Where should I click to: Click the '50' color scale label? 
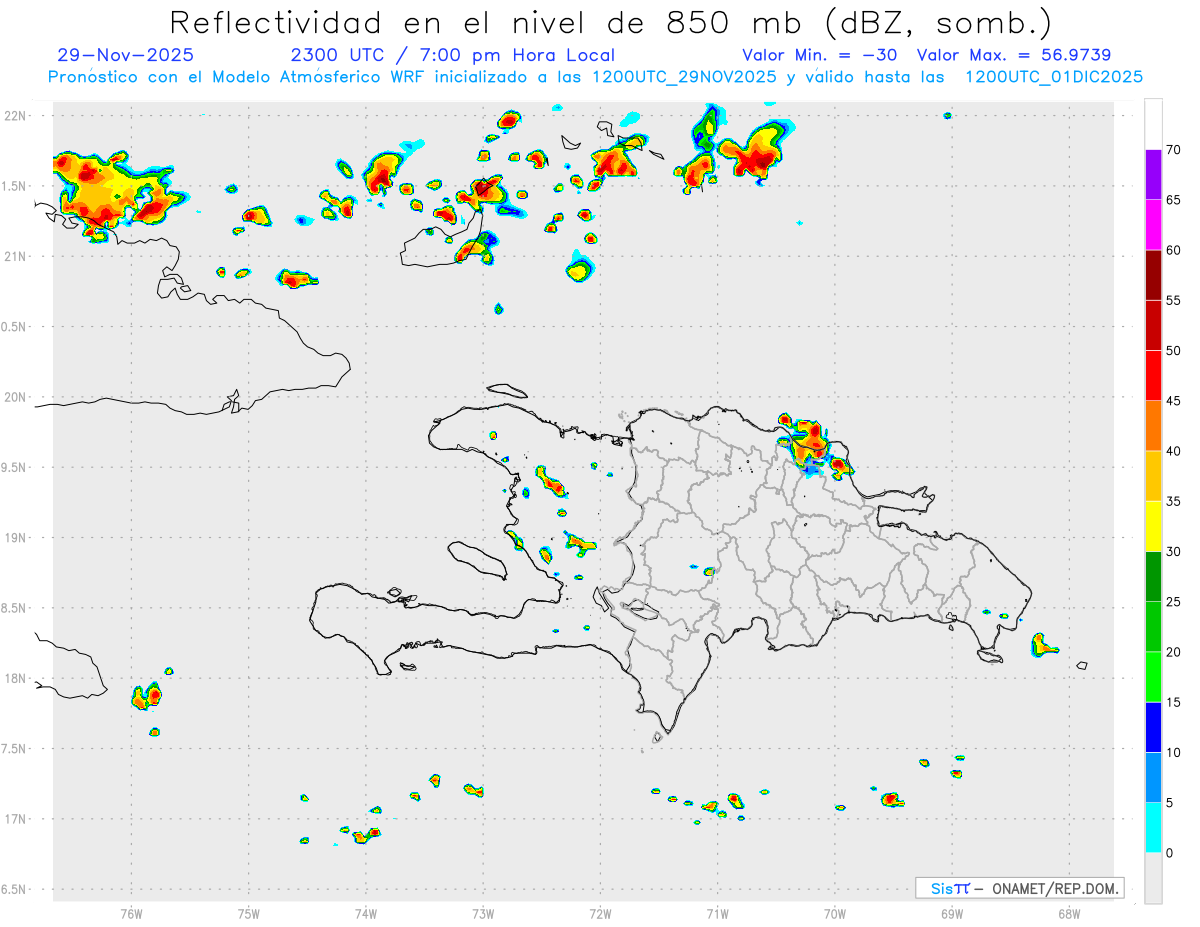point(1174,351)
